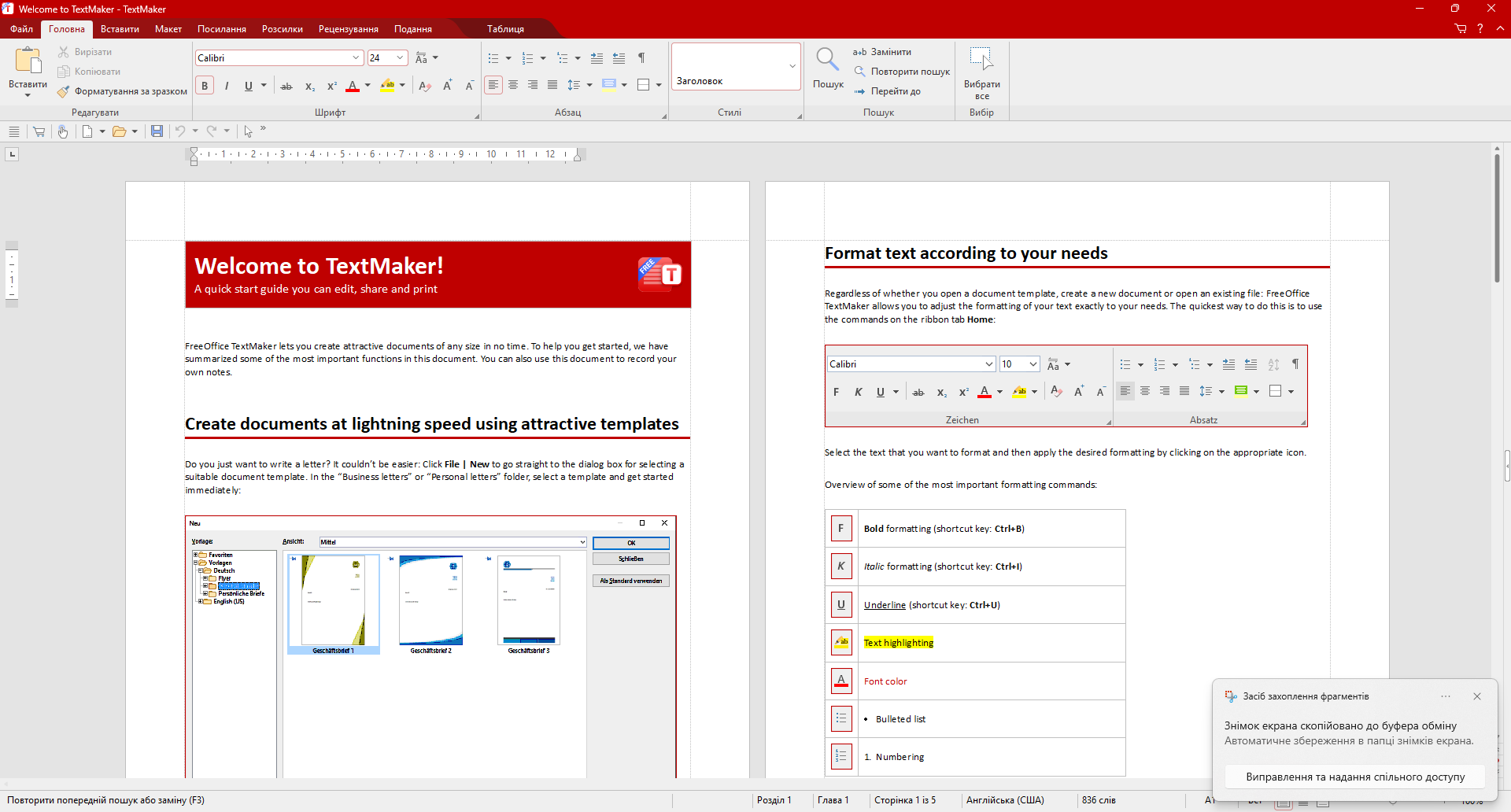Toggle align right paragraph button
Viewport: 1511px width, 812px height.
pyautogui.click(x=533, y=85)
